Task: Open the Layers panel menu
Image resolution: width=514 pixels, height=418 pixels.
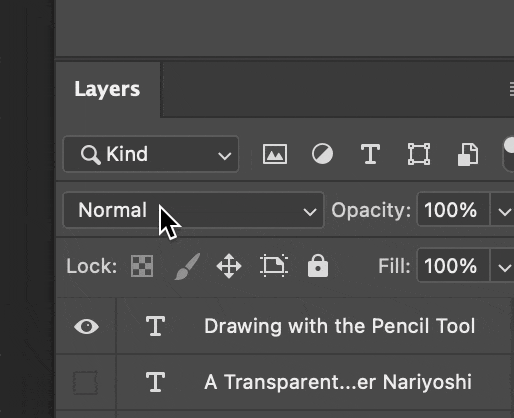Action: 512,89
